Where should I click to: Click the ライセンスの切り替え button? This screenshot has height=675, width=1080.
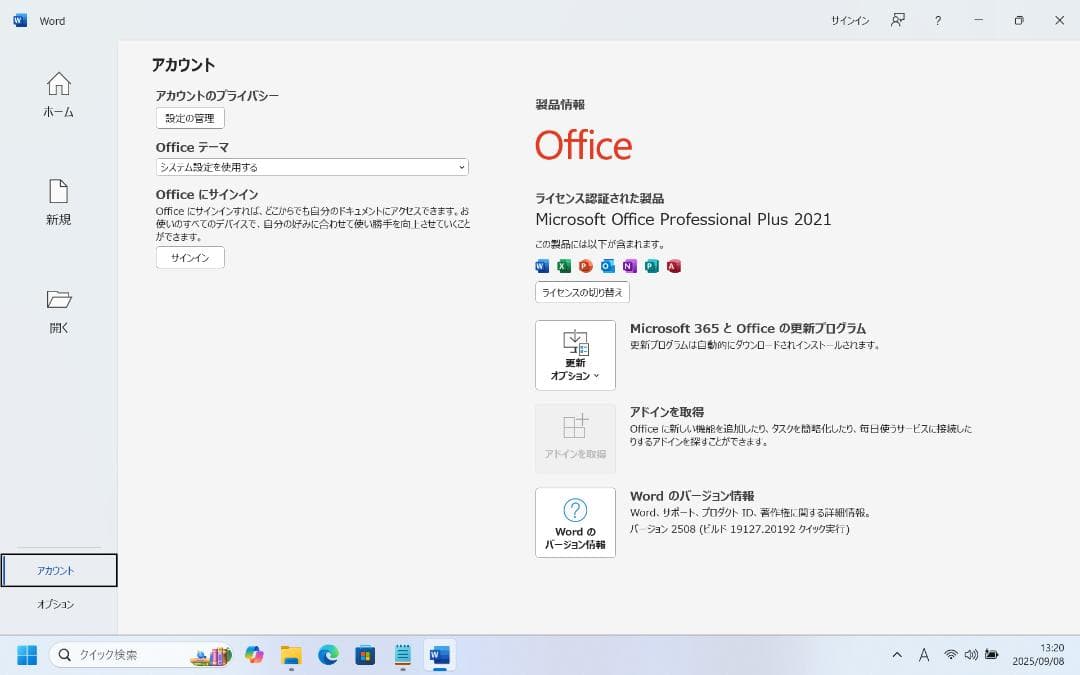pos(581,292)
